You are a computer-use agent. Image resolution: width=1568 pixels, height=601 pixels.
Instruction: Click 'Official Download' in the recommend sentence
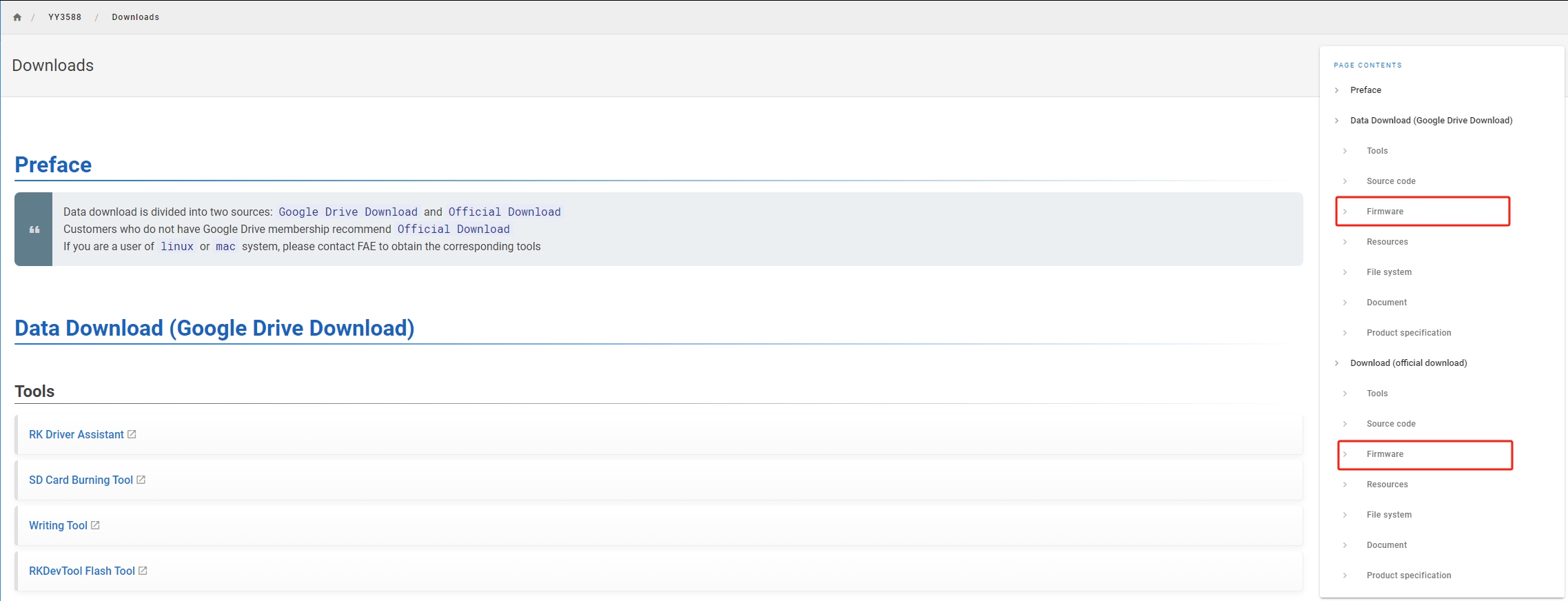454,230
